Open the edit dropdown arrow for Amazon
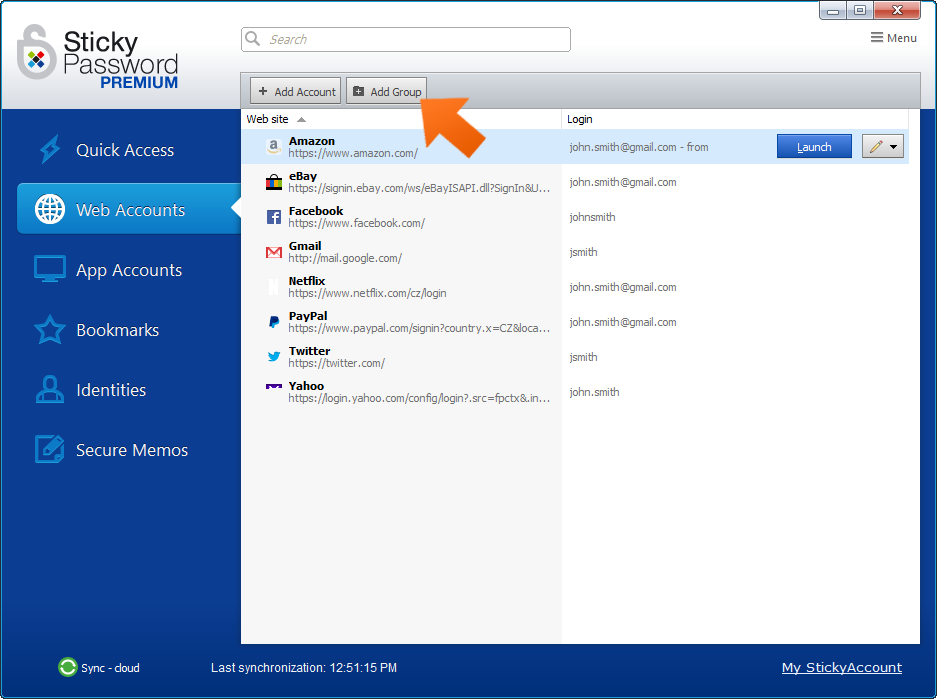937x699 pixels. tap(893, 146)
